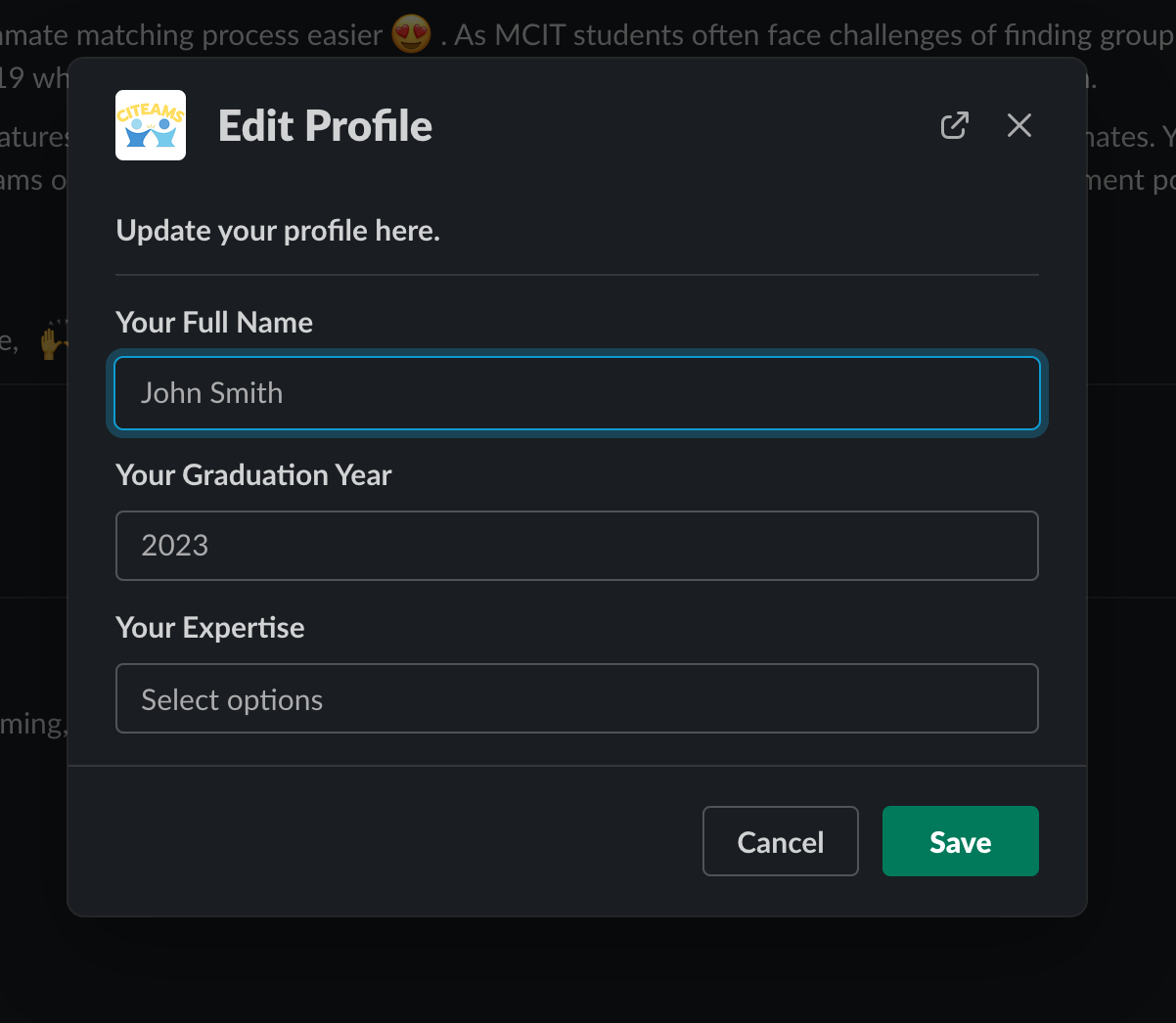
Task: Select the "Your Full Name" label
Action: point(214,323)
